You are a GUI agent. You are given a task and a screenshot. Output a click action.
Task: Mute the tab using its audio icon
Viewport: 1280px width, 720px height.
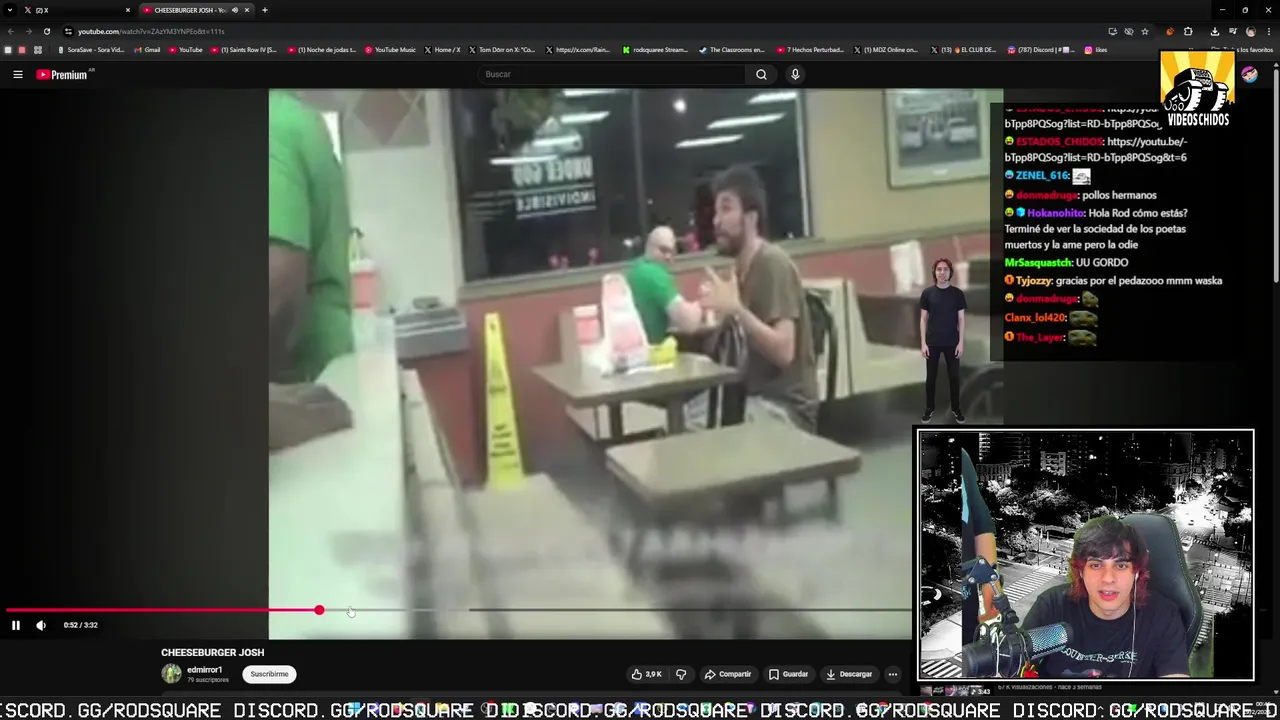point(235,10)
